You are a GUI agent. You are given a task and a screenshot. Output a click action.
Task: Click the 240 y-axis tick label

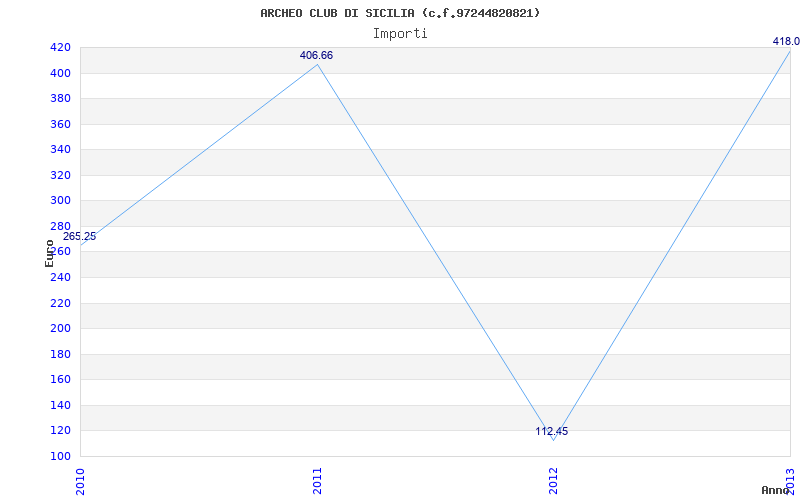[60, 278]
